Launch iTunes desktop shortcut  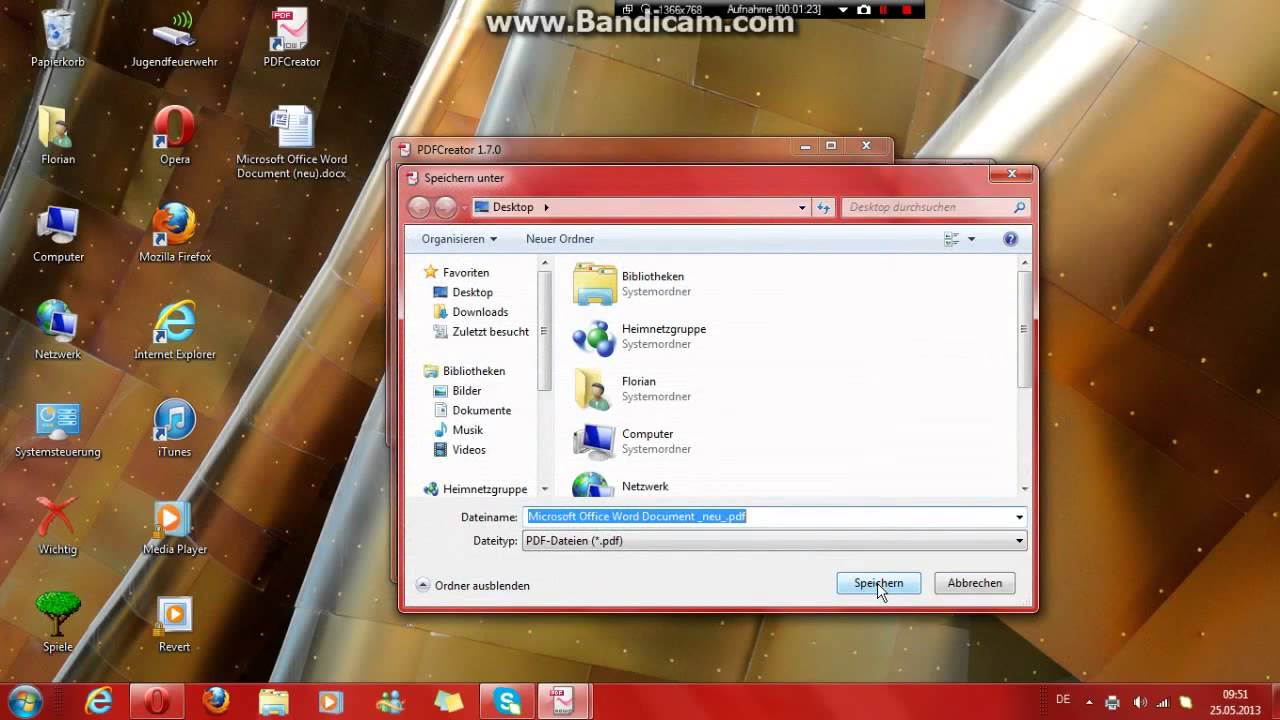click(x=175, y=428)
